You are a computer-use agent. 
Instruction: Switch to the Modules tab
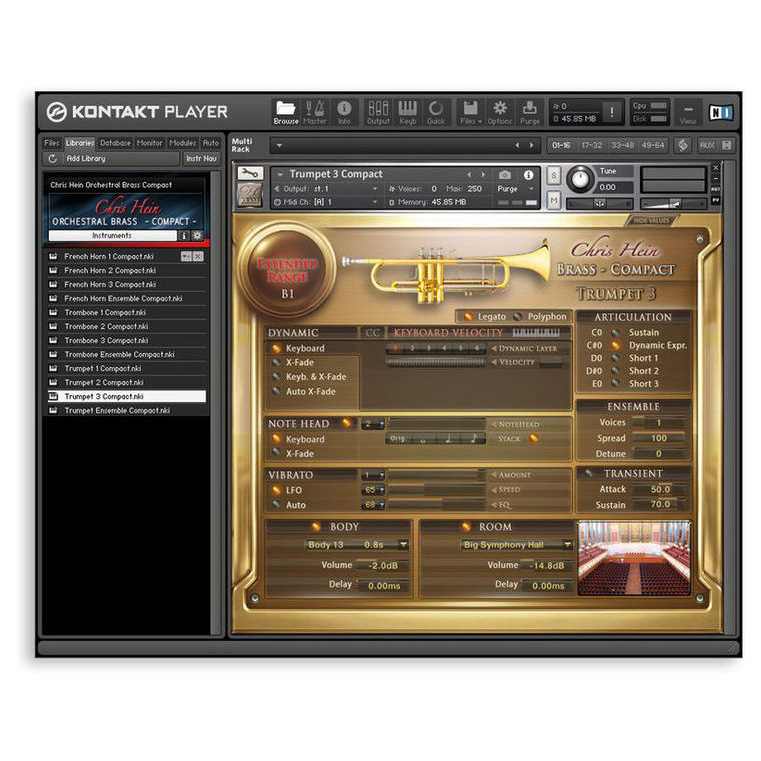tap(182, 143)
